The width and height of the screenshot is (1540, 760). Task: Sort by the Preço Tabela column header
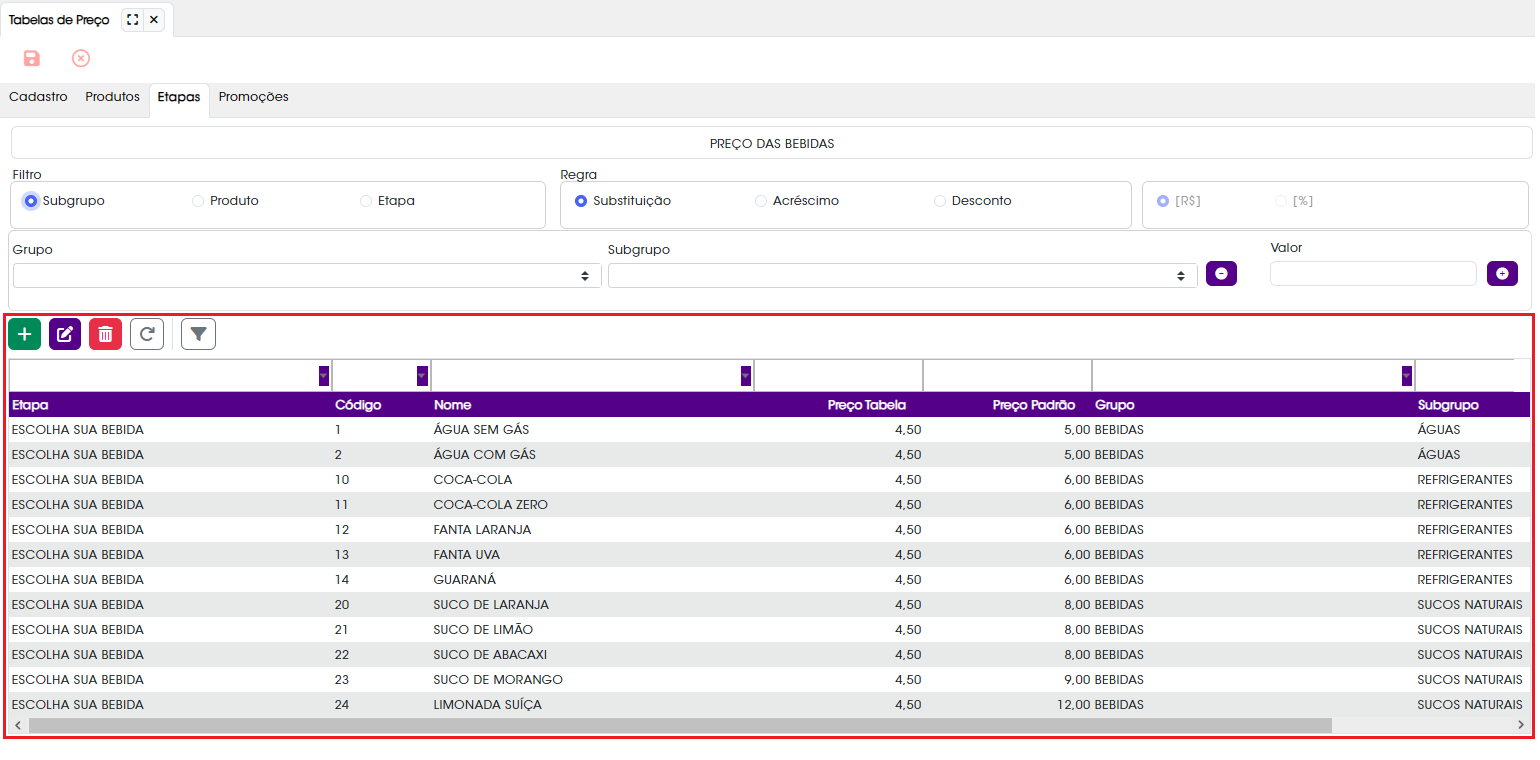pyautogui.click(x=867, y=405)
